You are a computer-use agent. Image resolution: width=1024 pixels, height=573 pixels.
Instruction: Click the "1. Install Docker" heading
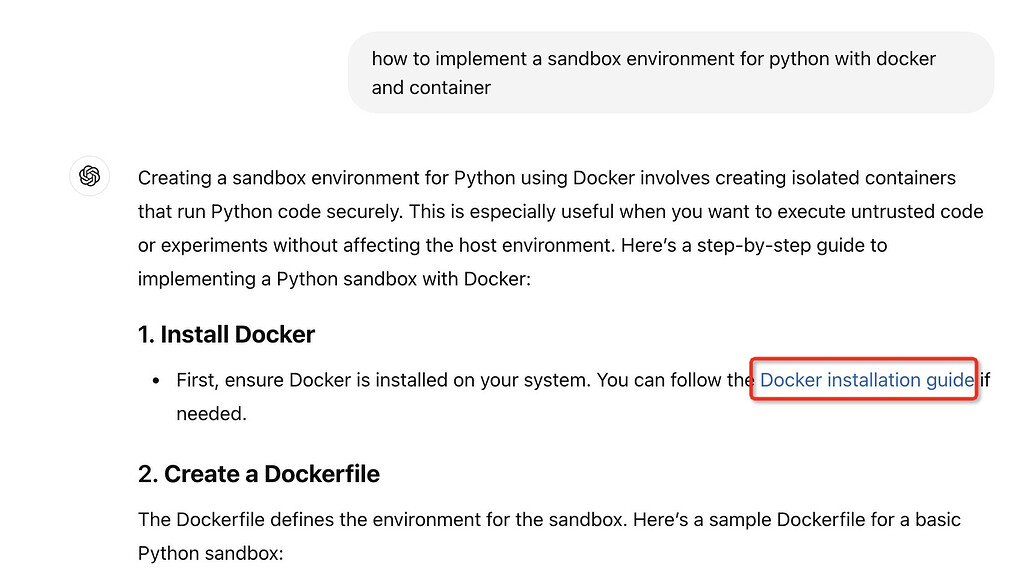(226, 335)
